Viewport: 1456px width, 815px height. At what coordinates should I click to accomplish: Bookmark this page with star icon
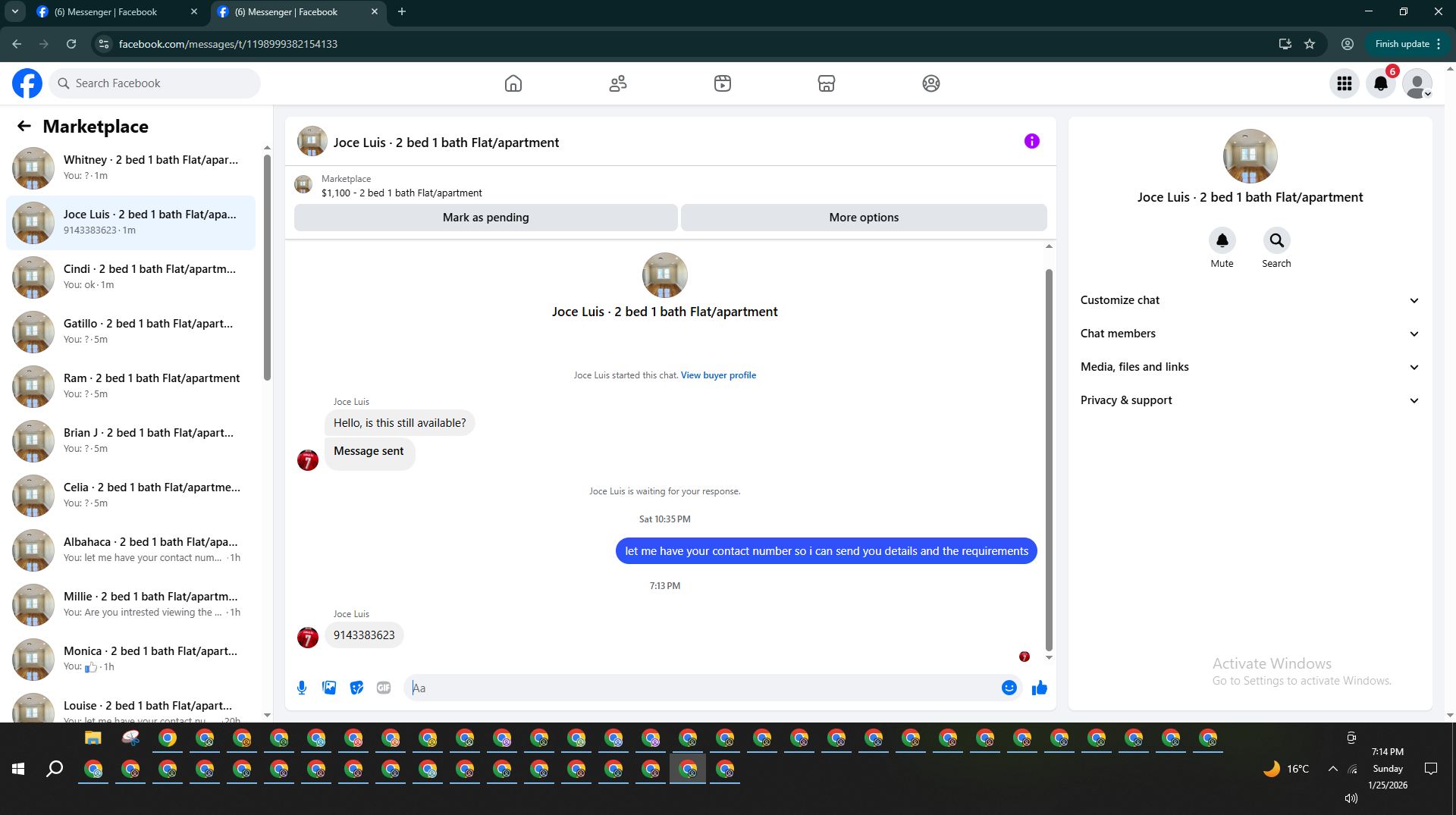(x=1310, y=44)
